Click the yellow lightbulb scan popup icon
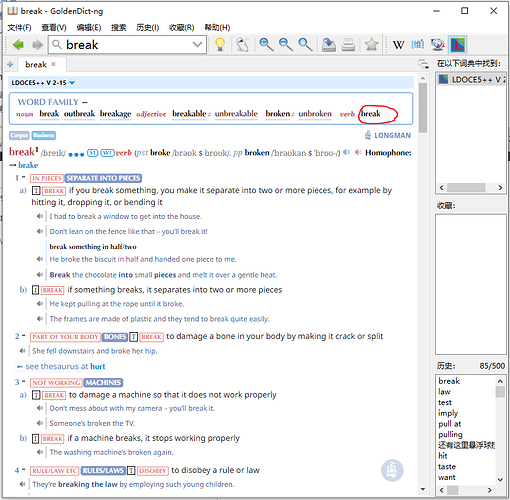 click(220, 44)
